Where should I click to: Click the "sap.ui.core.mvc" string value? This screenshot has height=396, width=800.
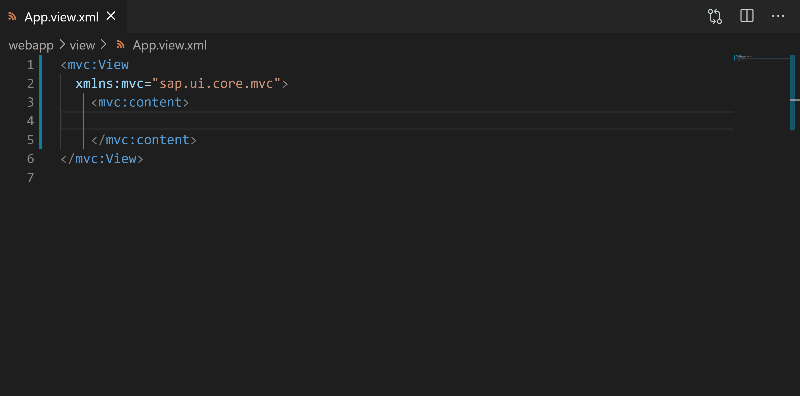(216, 84)
